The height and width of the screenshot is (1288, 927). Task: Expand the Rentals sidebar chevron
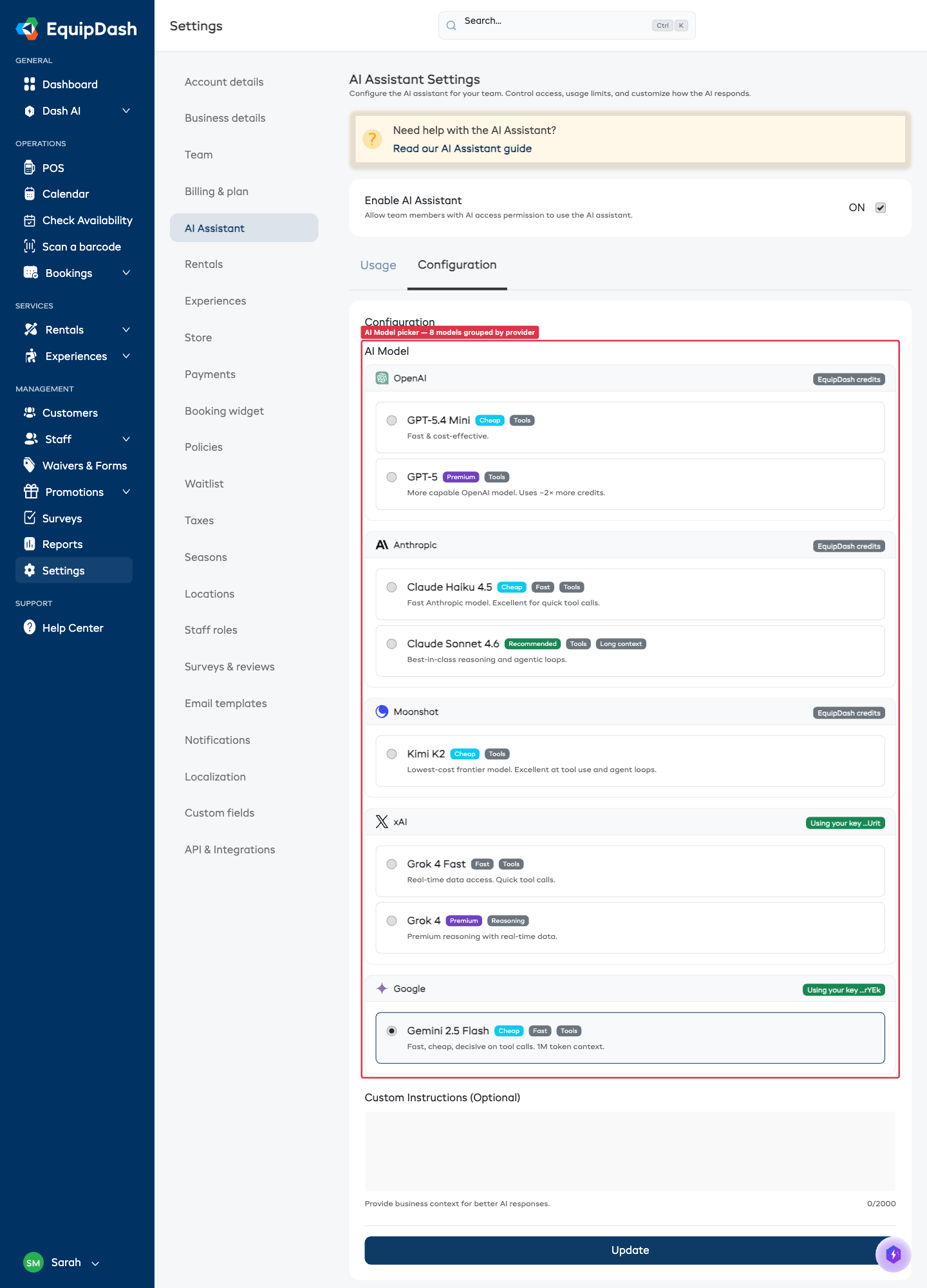pos(126,330)
